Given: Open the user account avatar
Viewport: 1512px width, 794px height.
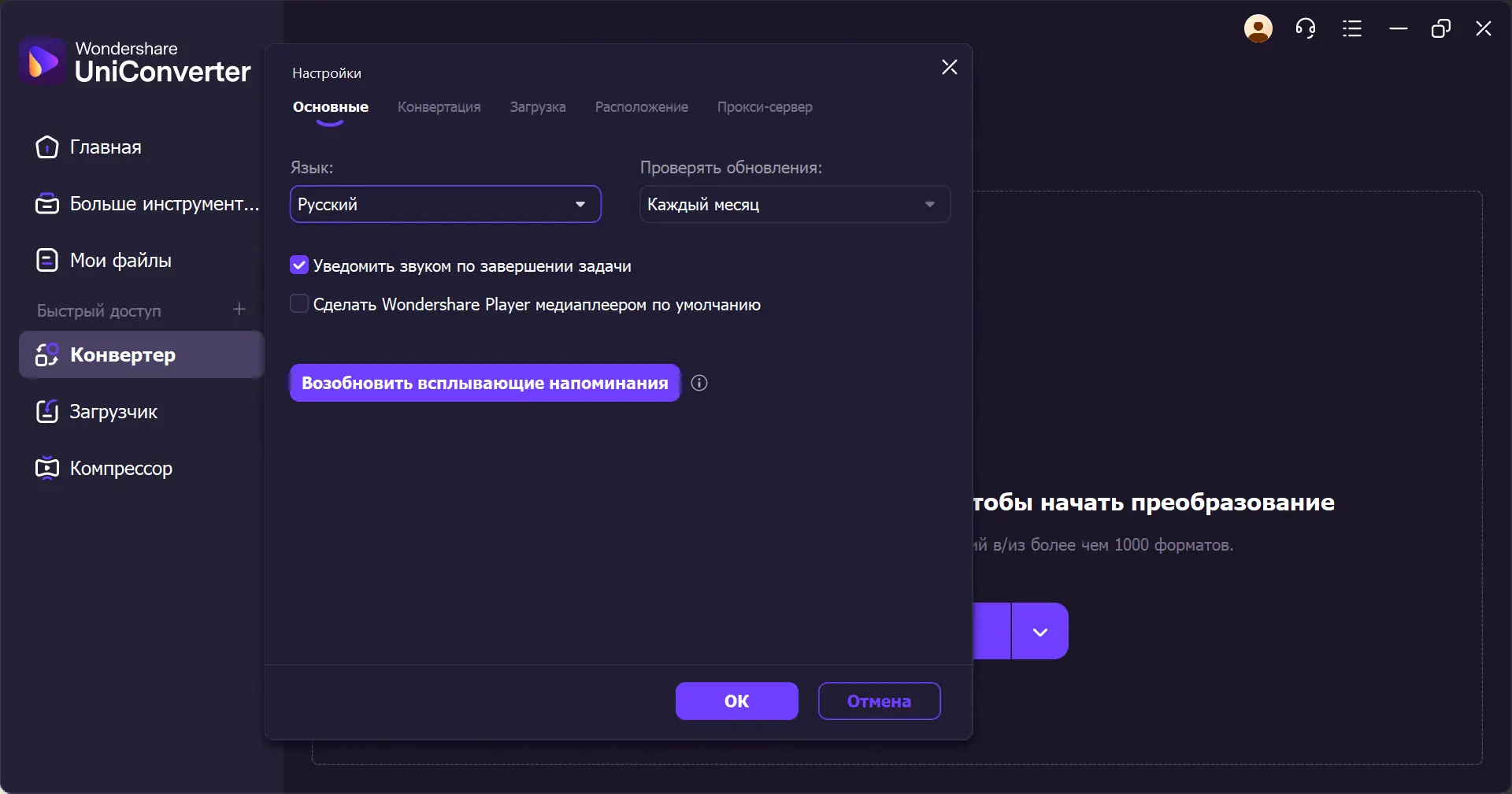Looking at the screenshot, I should click(1258, 29).
